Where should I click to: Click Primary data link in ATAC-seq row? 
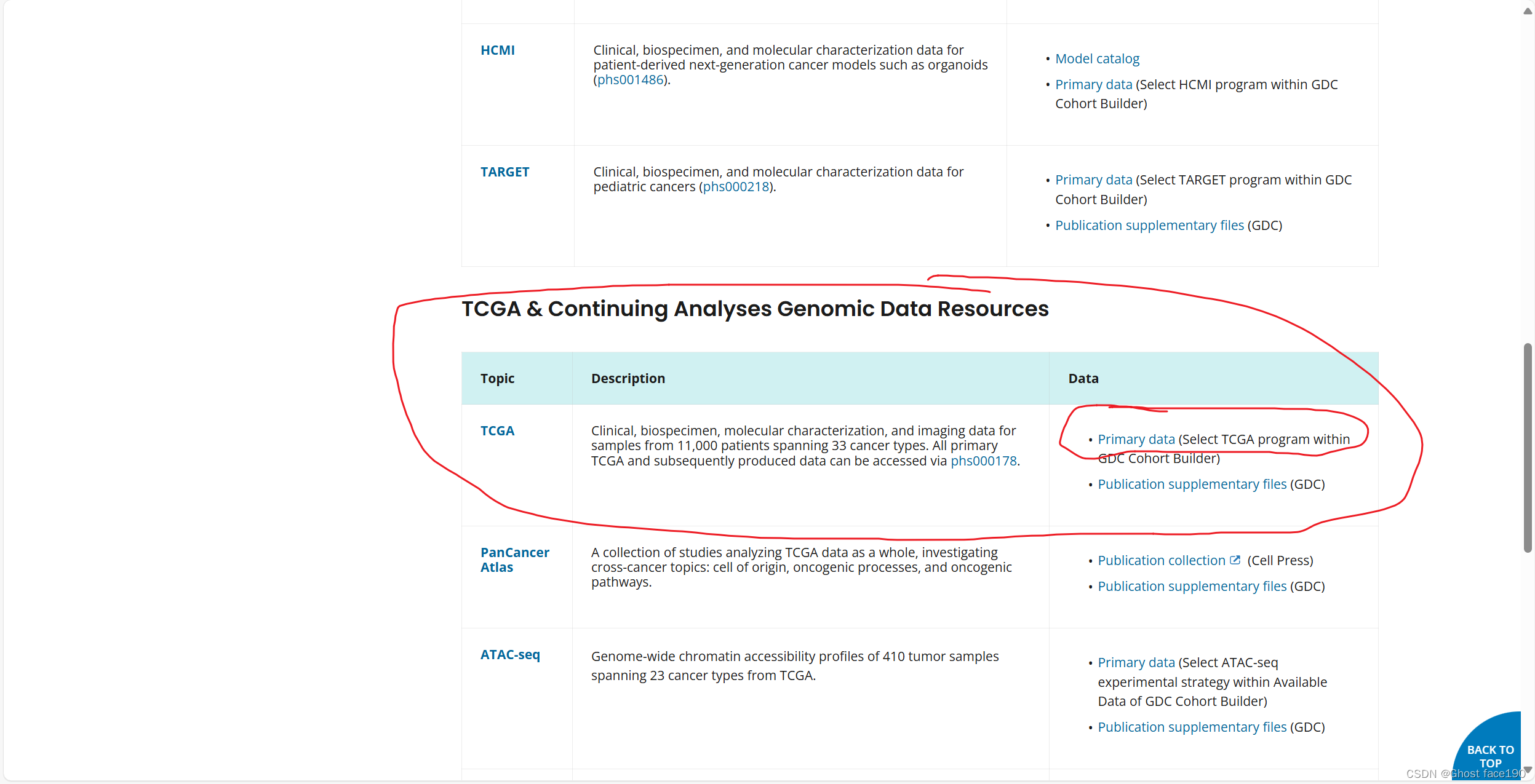click(1136, 663)
